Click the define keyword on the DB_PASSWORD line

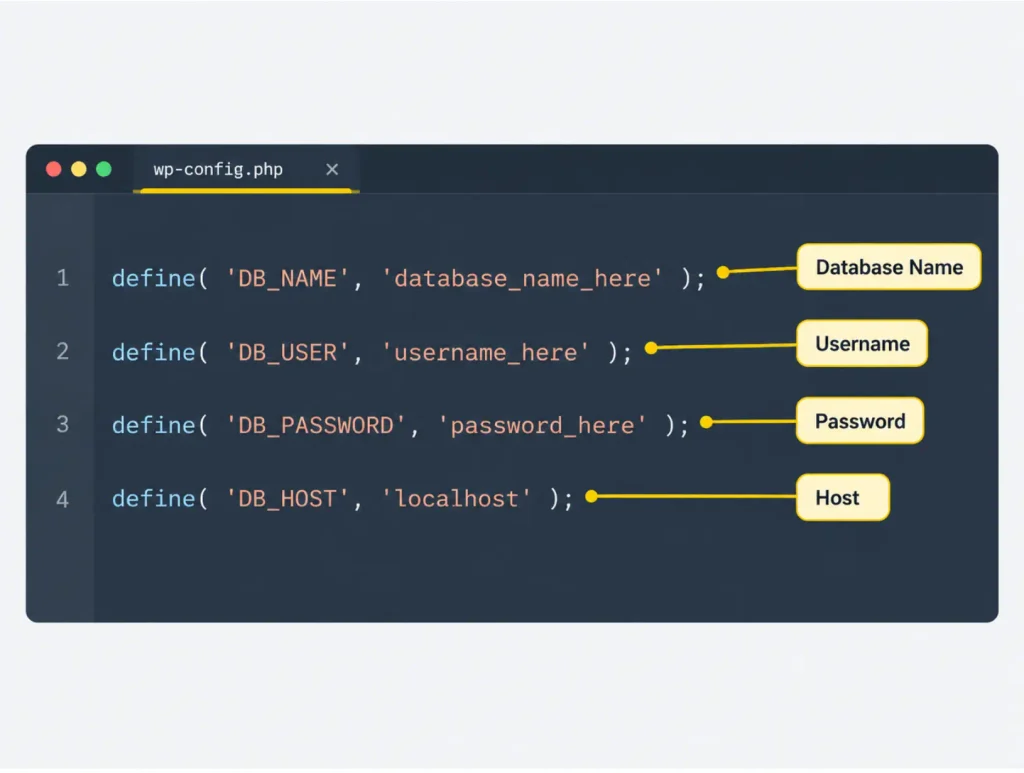[x=154, y=426]
